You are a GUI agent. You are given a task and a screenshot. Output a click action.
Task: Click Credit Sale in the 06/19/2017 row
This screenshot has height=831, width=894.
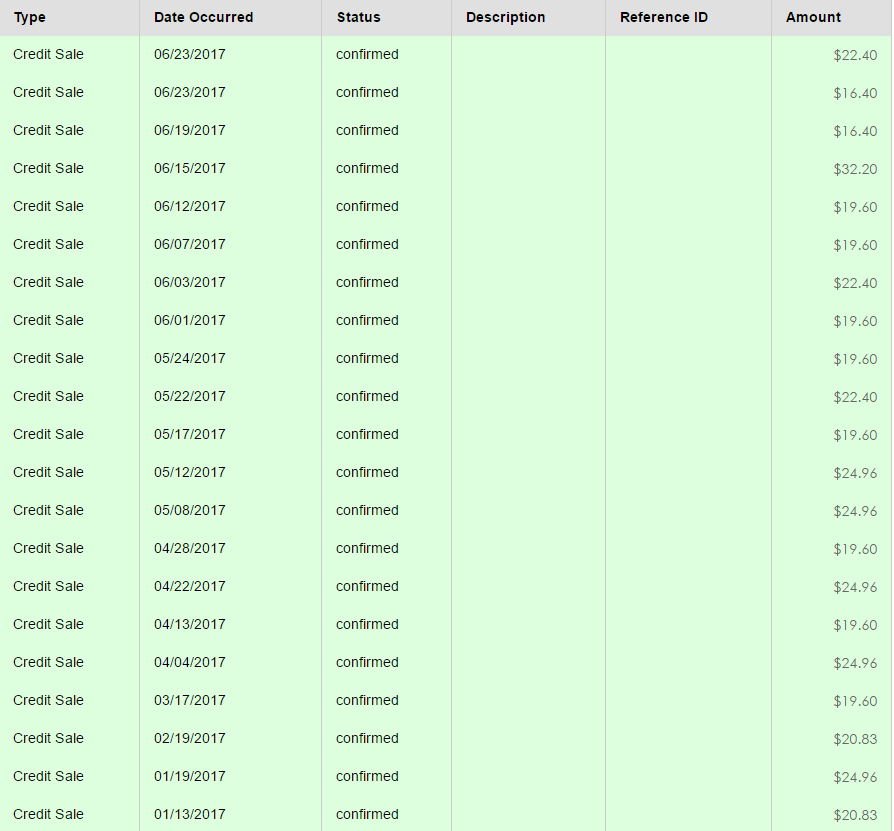tap(48, 131)
